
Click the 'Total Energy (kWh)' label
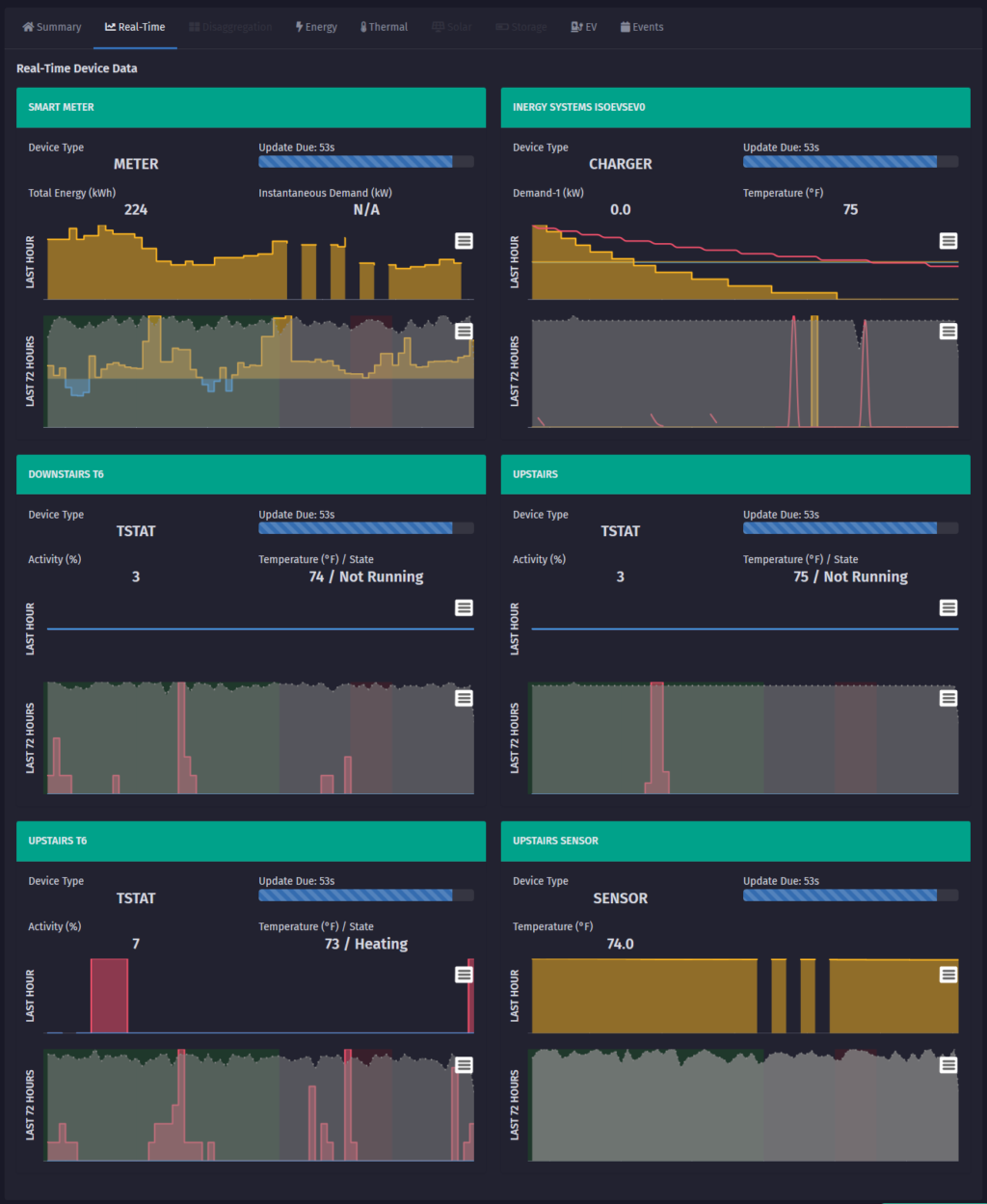[x=72, y=193]
